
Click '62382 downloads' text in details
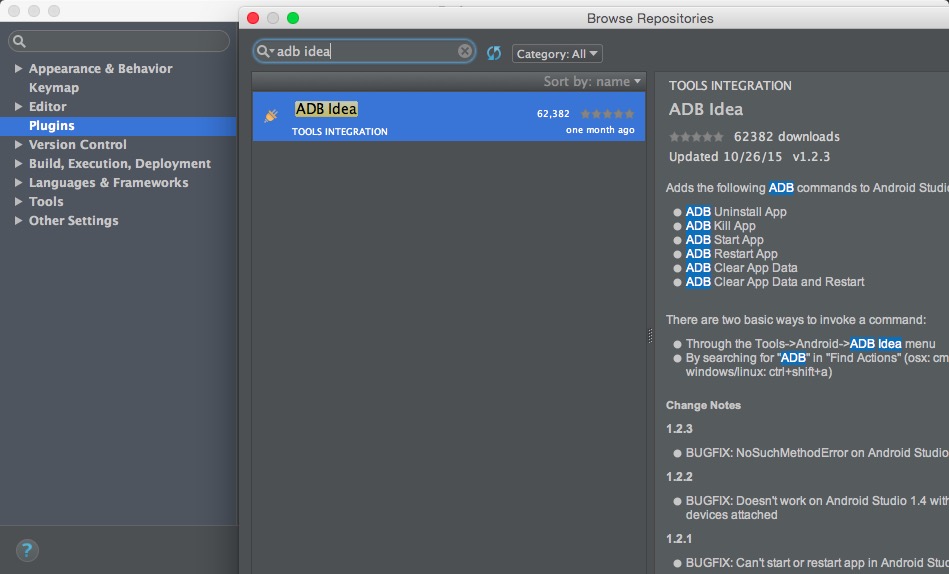[x=786, y=137]
